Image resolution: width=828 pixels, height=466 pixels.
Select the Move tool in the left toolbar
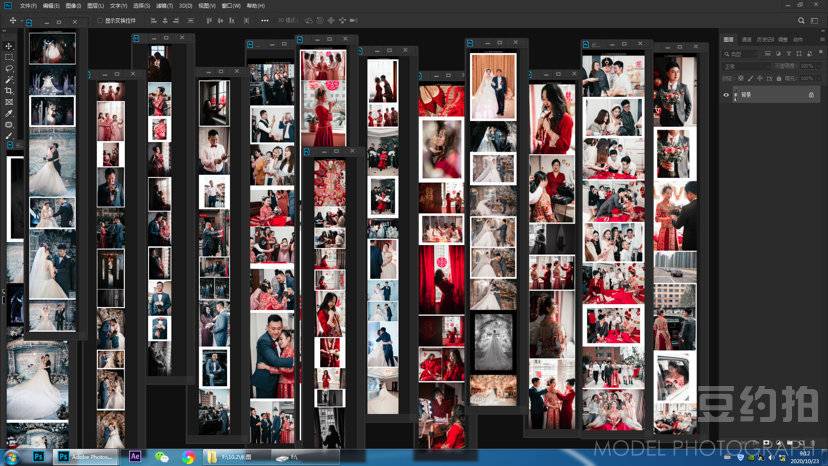(x=9, y=46)
